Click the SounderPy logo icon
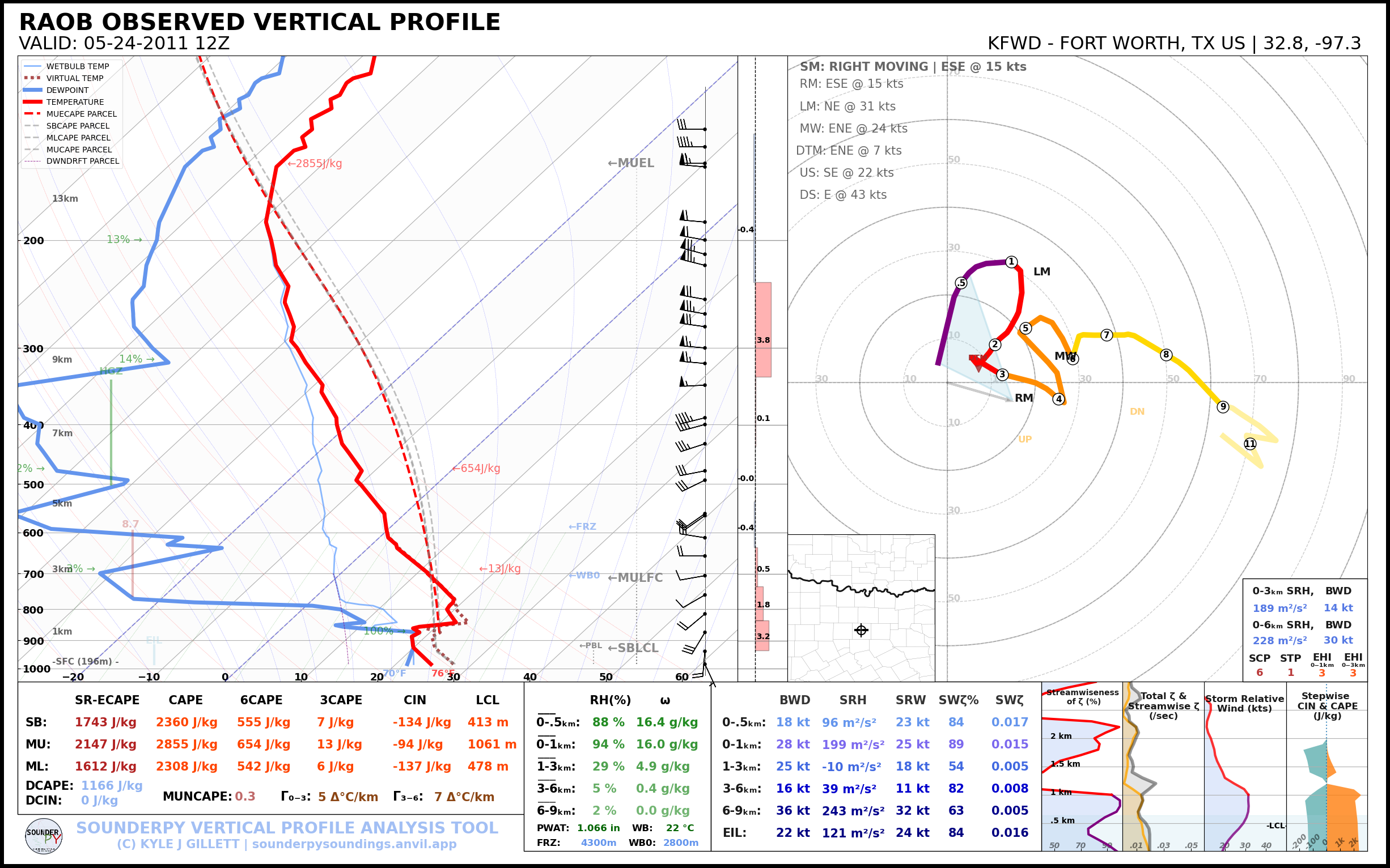This screenshot has height=868, width=1390. (44, 836)
